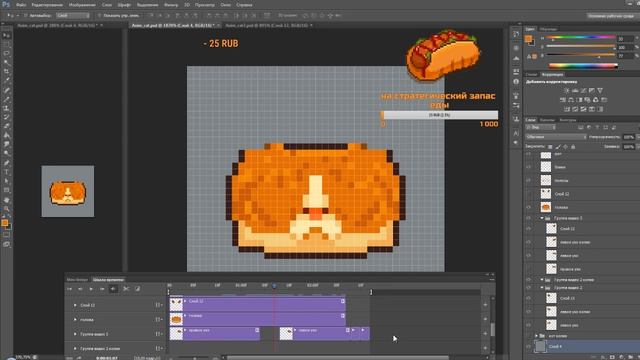
Task: Open the Фильтр menu
Action: coord(171,5)
